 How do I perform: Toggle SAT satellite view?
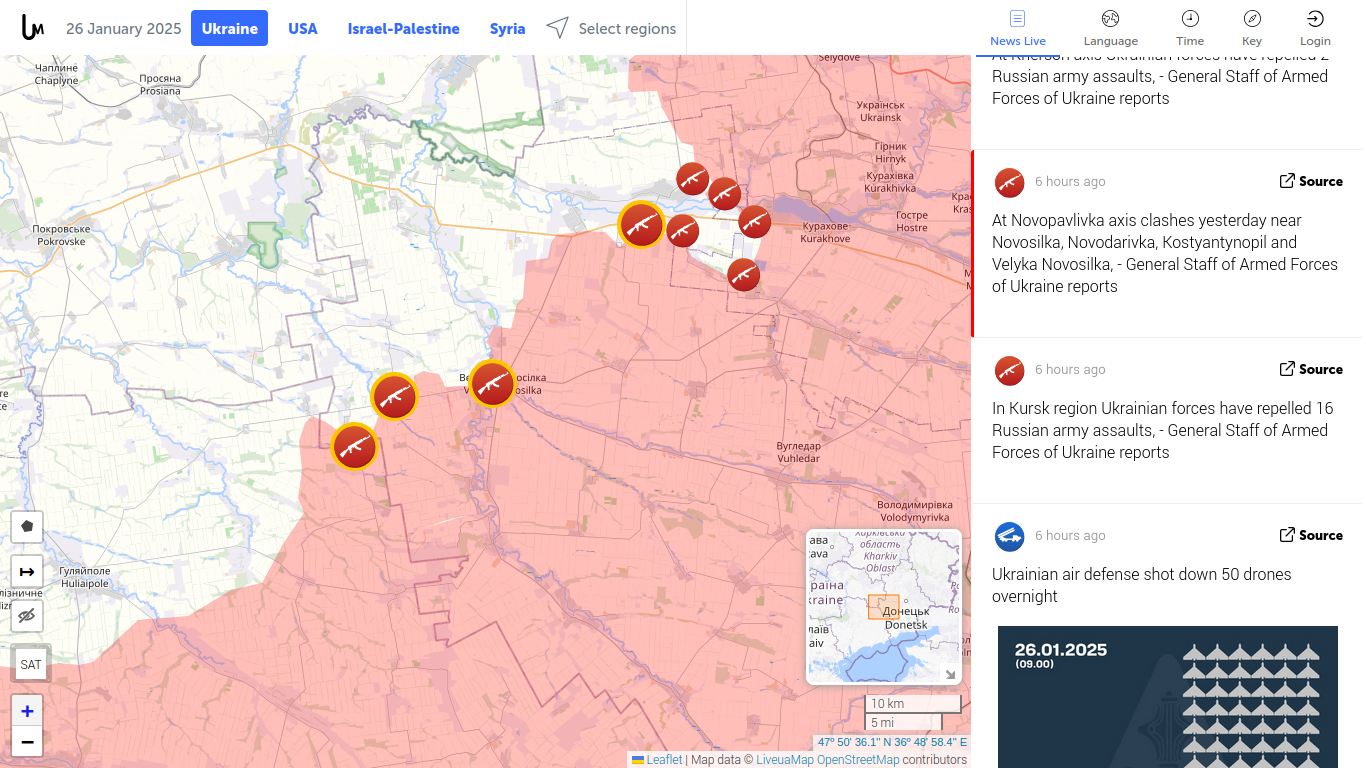[31, 664]
